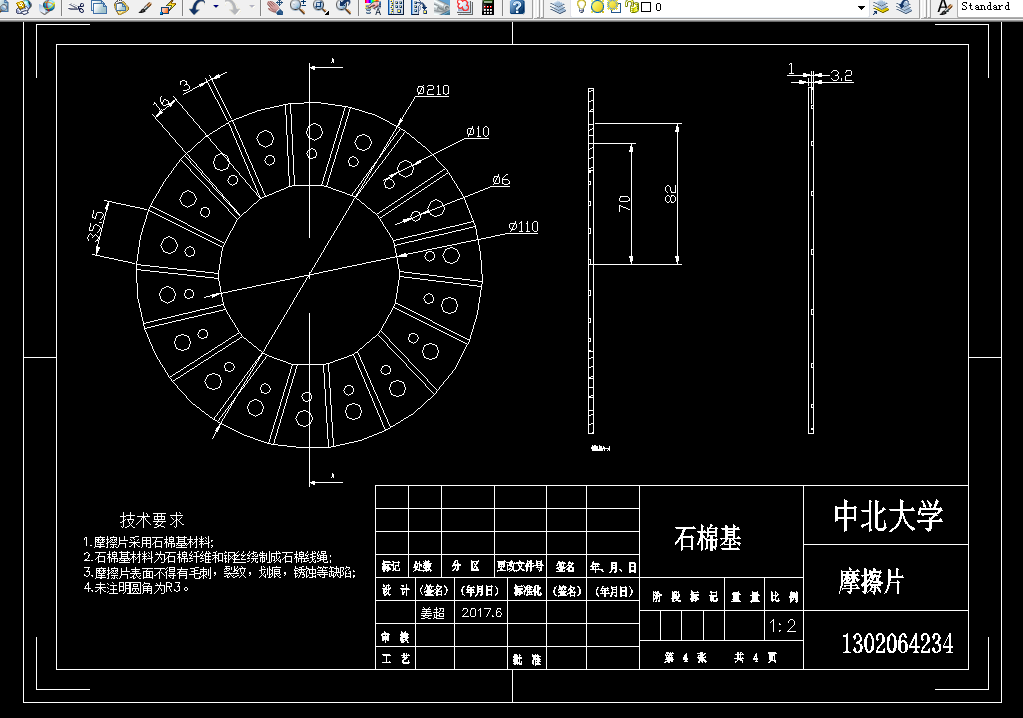
Task: Expand the Undo history dropdown arrow
Action: coord(215,7)
